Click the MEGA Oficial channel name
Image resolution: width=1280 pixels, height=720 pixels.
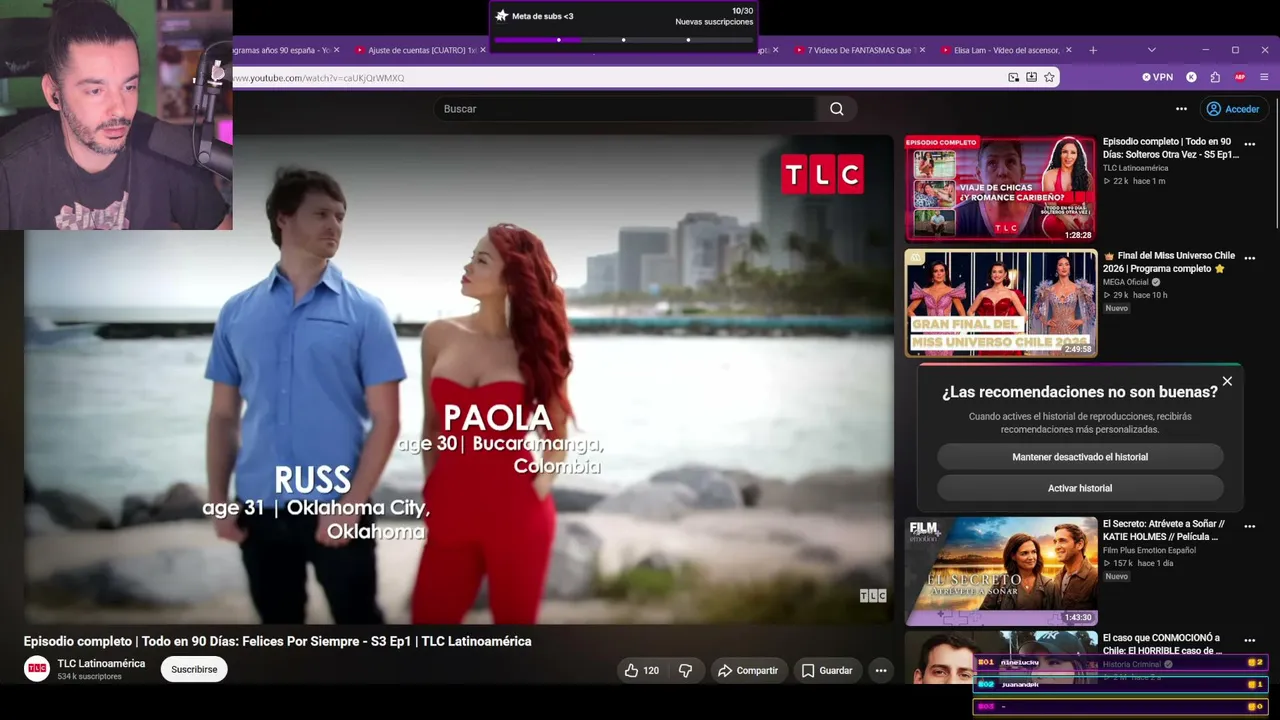1126,282
